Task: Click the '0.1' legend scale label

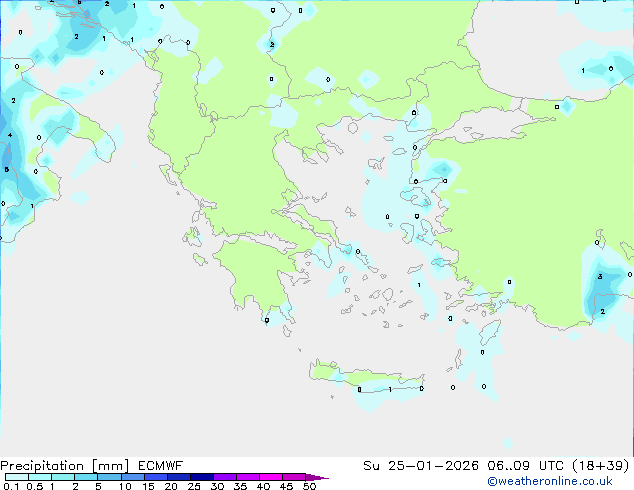Action: [x=11, y=486]
